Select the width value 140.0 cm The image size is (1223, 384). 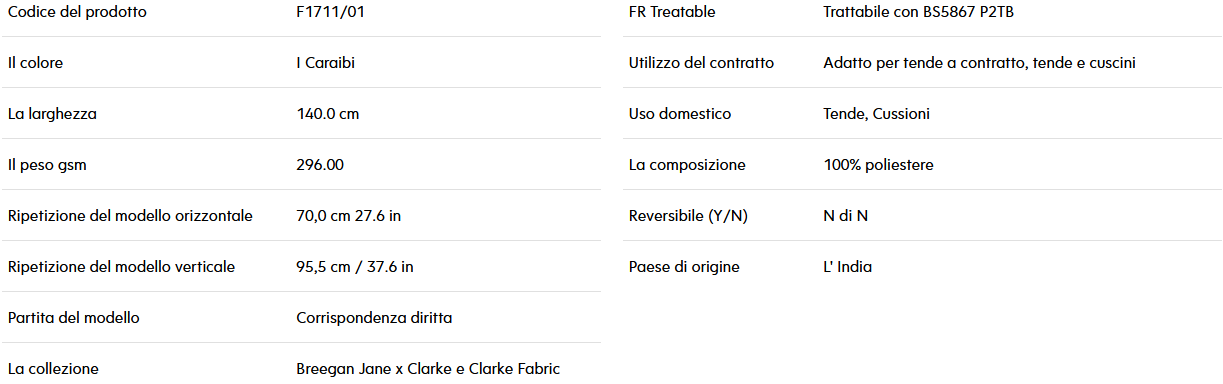(x=328, y=114)
